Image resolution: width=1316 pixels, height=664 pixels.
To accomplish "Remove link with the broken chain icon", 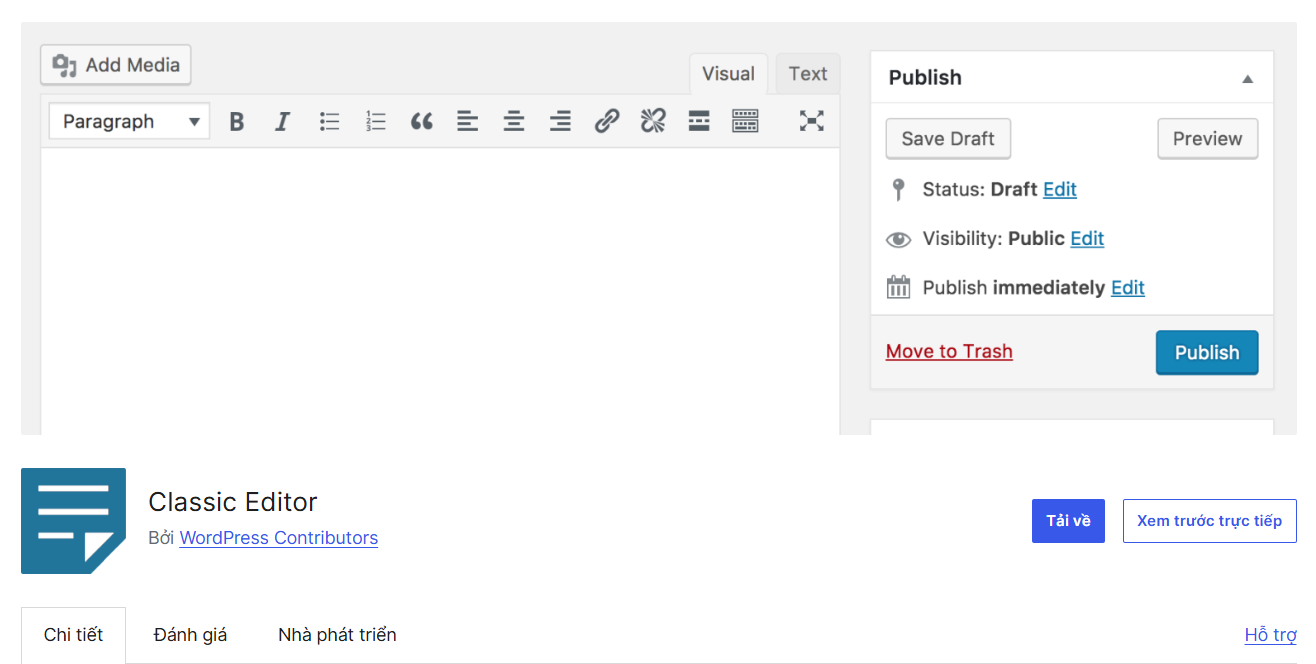I will pos(652,120).
